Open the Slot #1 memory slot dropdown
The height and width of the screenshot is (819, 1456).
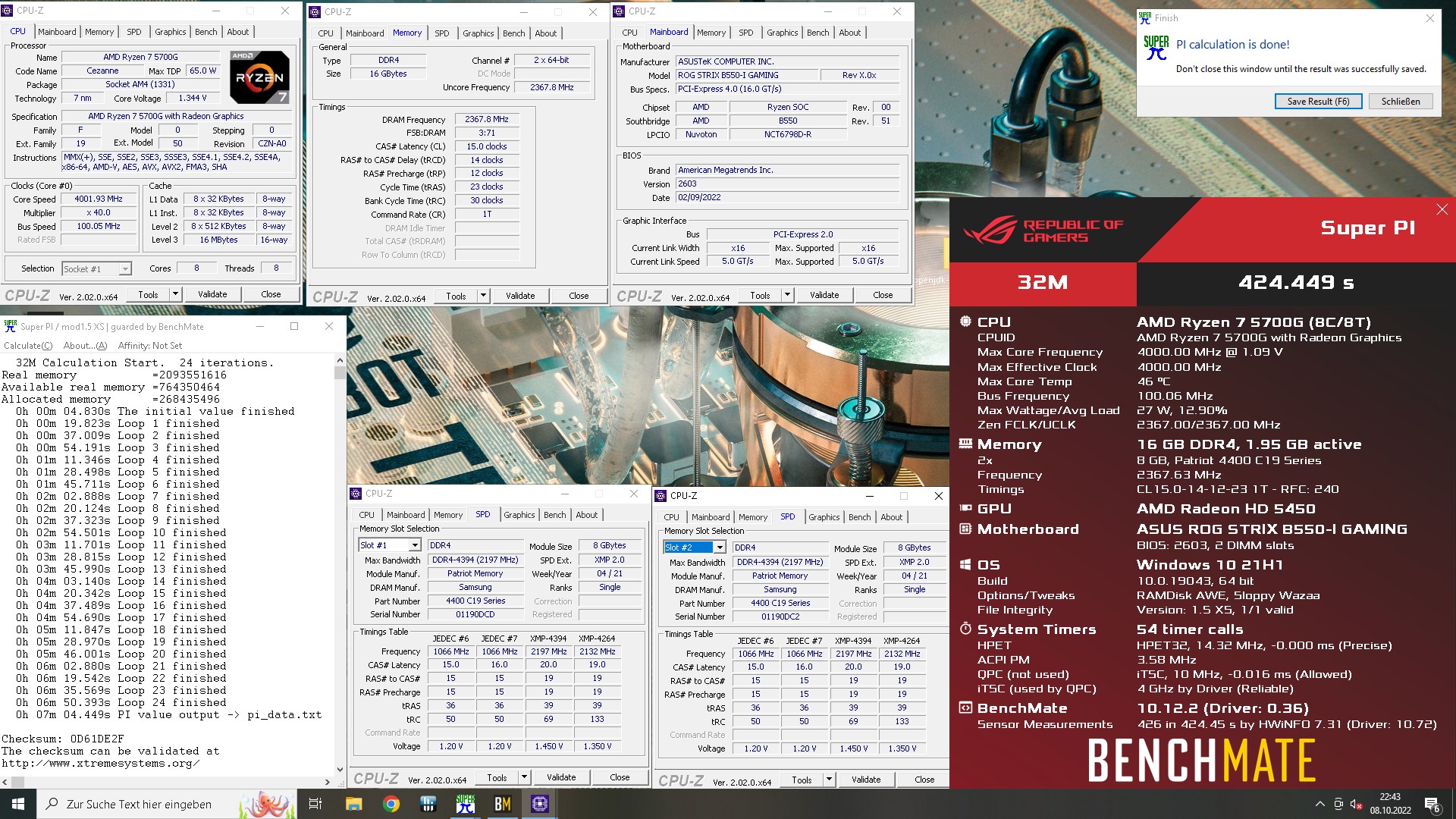click(x=415, y=545)
